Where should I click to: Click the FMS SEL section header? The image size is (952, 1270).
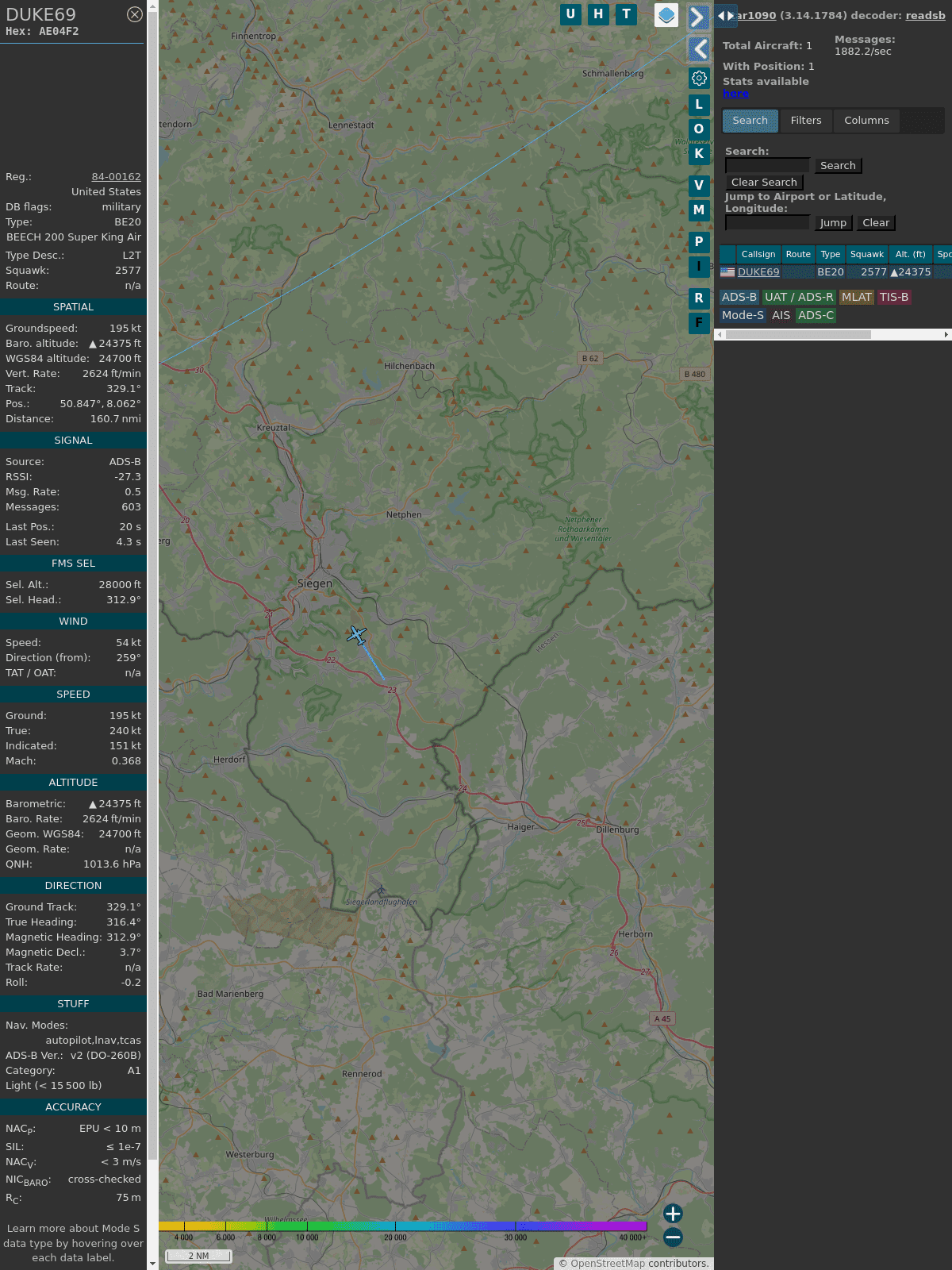pos(73,564)
